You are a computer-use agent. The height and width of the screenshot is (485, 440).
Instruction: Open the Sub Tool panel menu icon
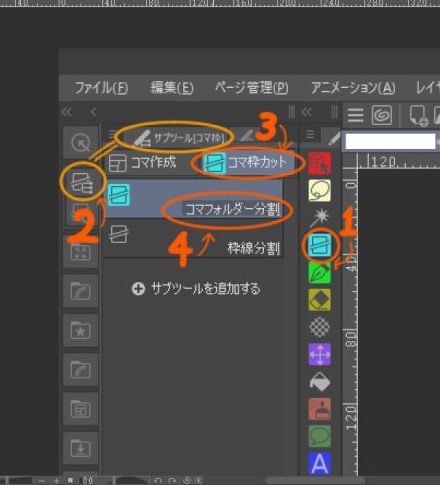click(112, 135)
